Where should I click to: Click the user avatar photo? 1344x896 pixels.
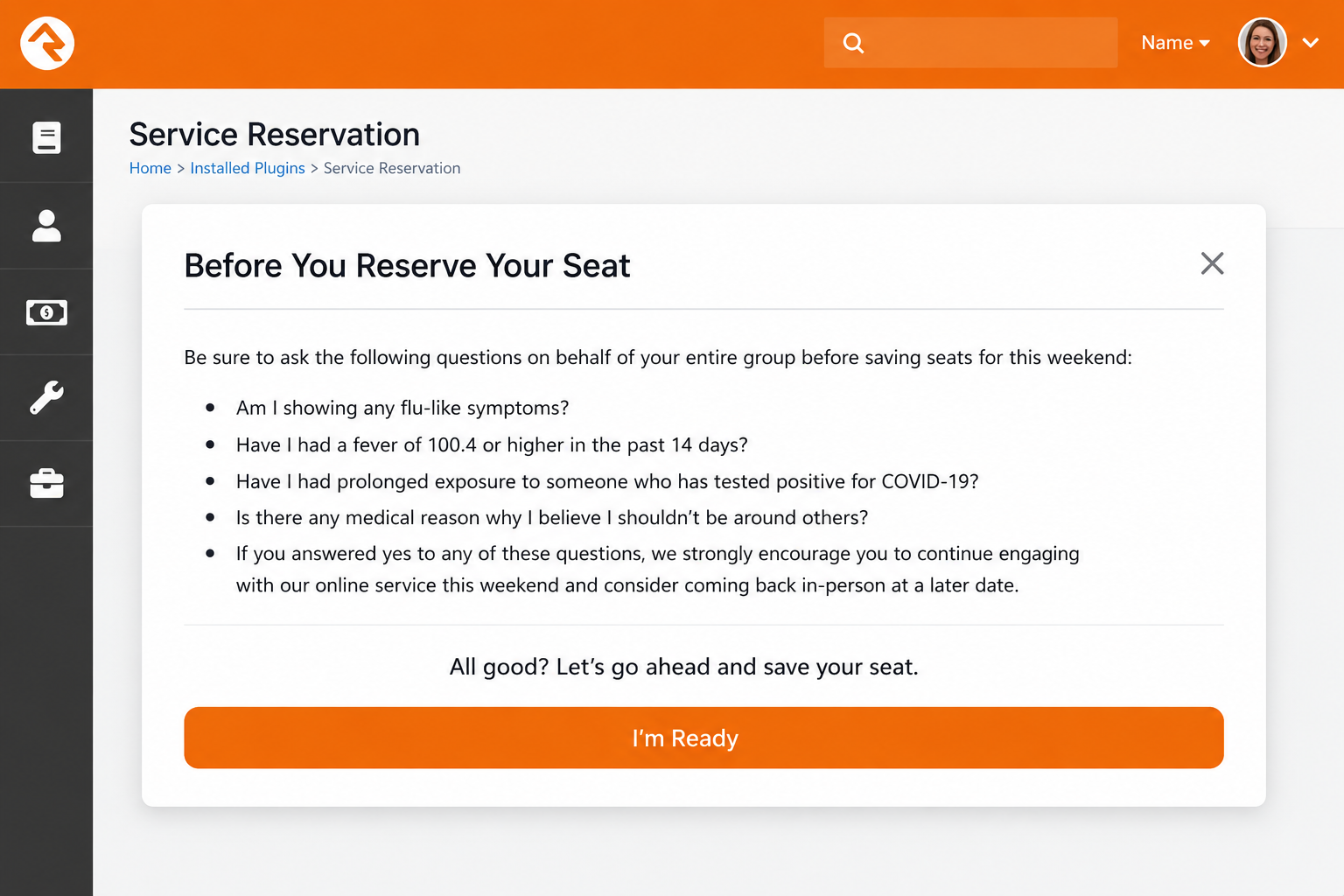click(x=1262, y=42)
